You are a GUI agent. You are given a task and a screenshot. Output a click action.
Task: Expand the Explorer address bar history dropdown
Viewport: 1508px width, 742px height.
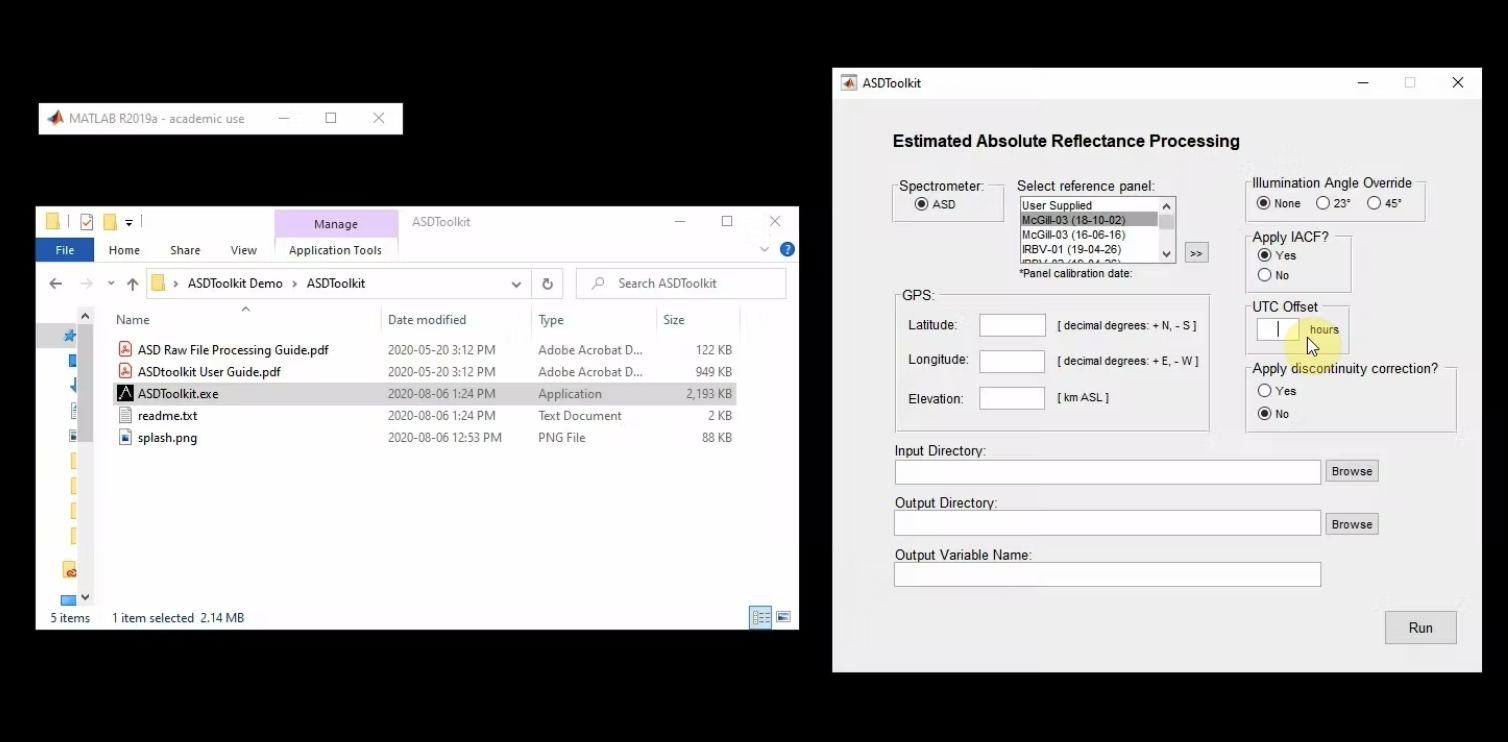[x=516, y=284]
